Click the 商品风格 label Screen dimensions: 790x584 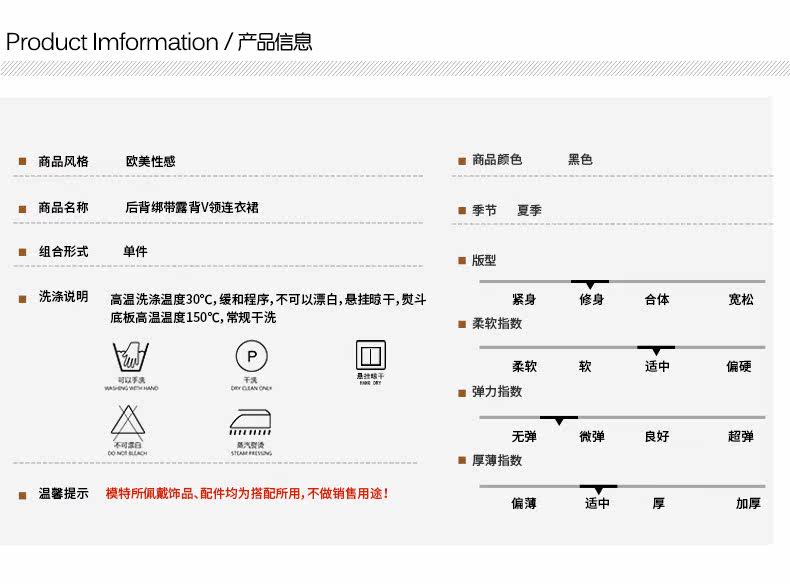click(63, 161)
